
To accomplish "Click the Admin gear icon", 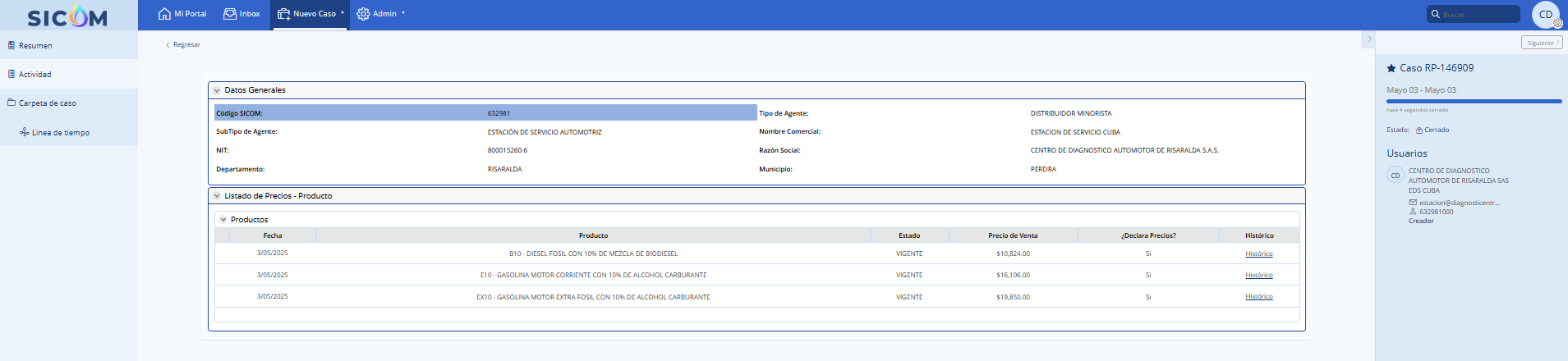I will pos(363,14).
